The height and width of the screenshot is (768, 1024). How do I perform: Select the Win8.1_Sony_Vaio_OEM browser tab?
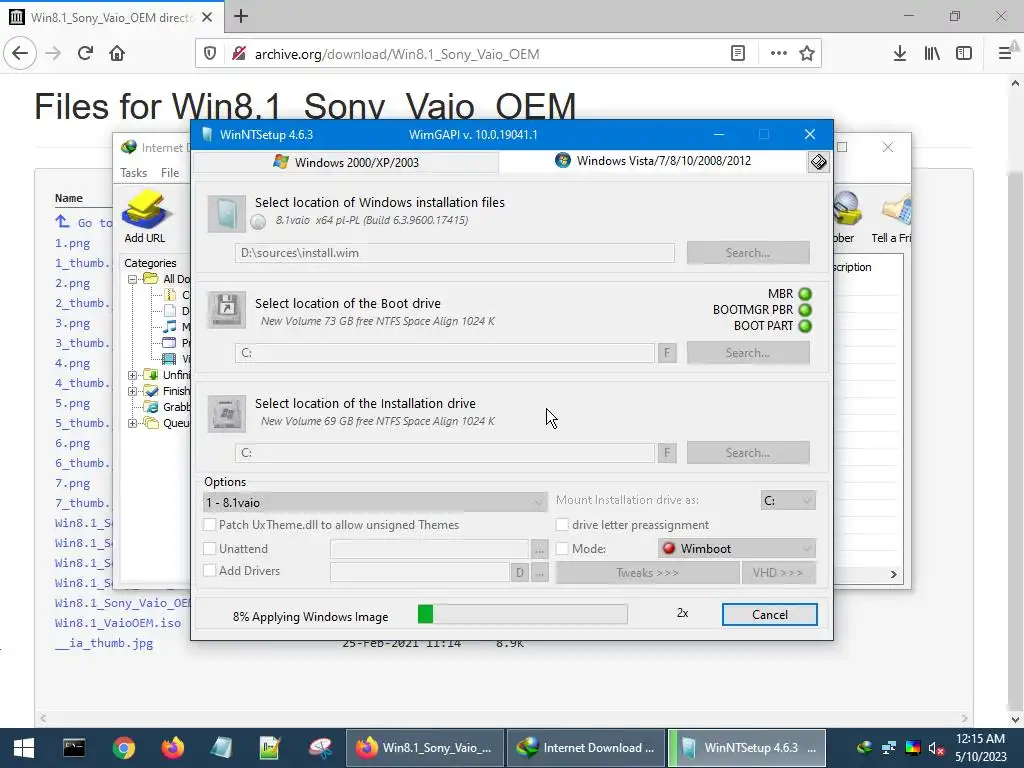pyautogui.click(x=111, y=17)
